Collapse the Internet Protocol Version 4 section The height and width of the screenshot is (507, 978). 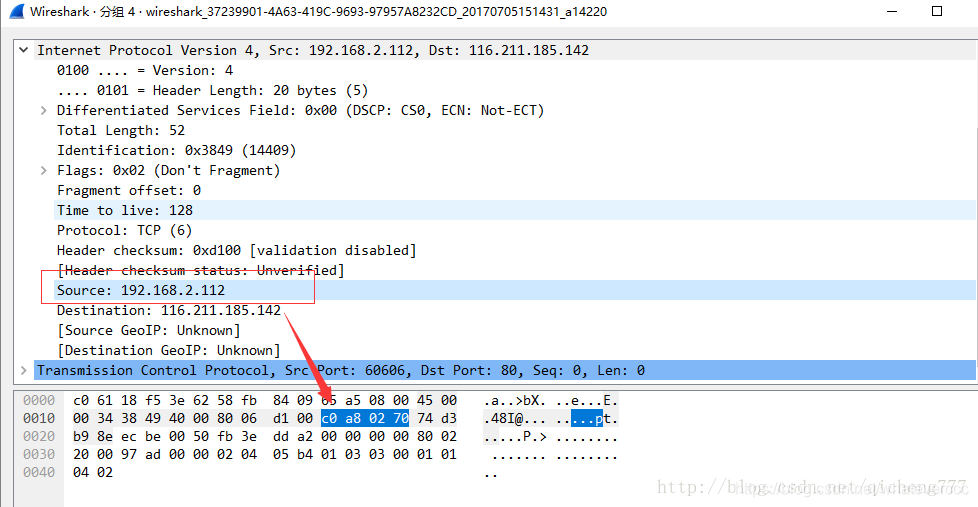coord(24,50)
